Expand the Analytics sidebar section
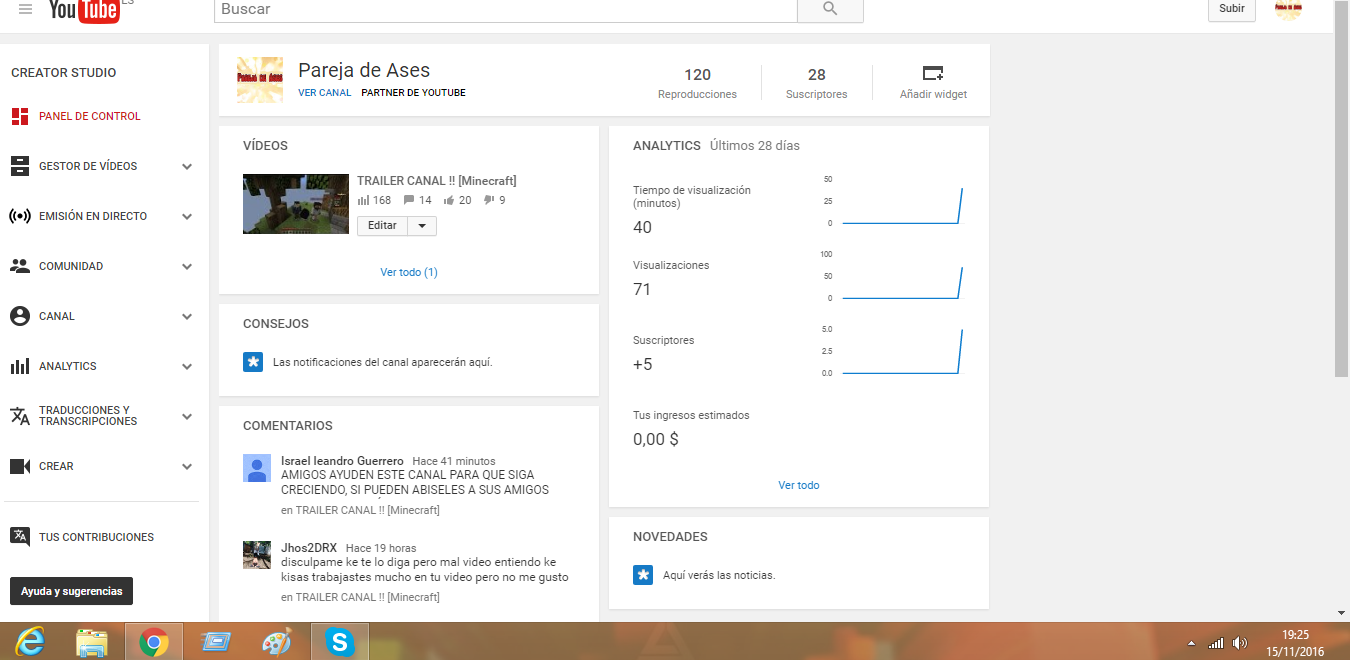This screenshot has height=660, width=1351. [187, 367]
